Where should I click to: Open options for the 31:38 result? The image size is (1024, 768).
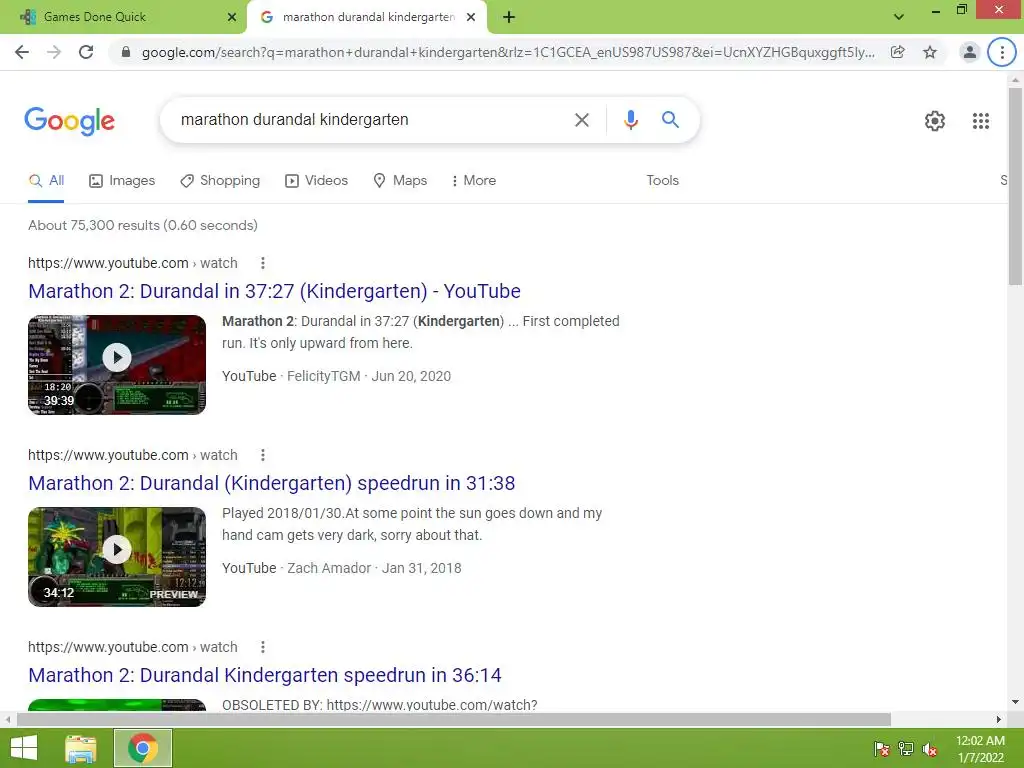point(263,455)
